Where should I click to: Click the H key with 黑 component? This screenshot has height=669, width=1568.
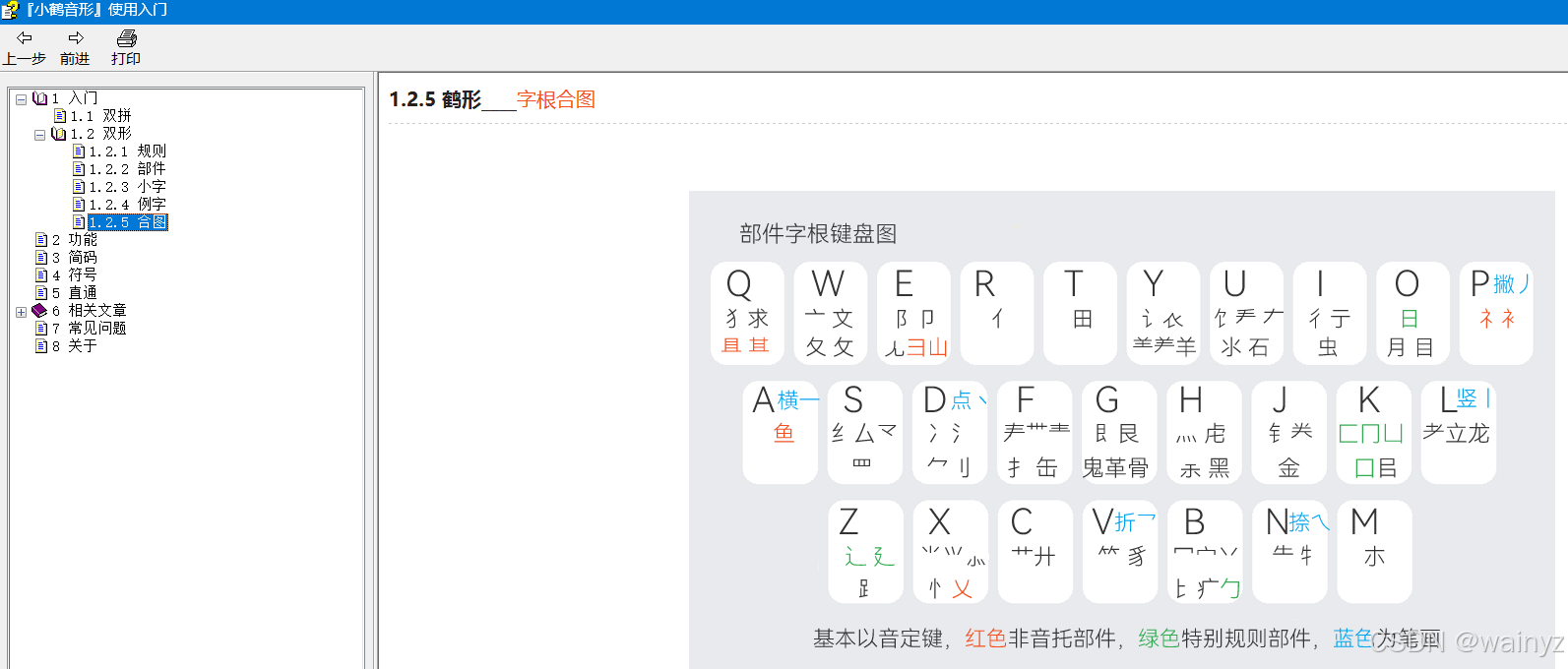1205,433
